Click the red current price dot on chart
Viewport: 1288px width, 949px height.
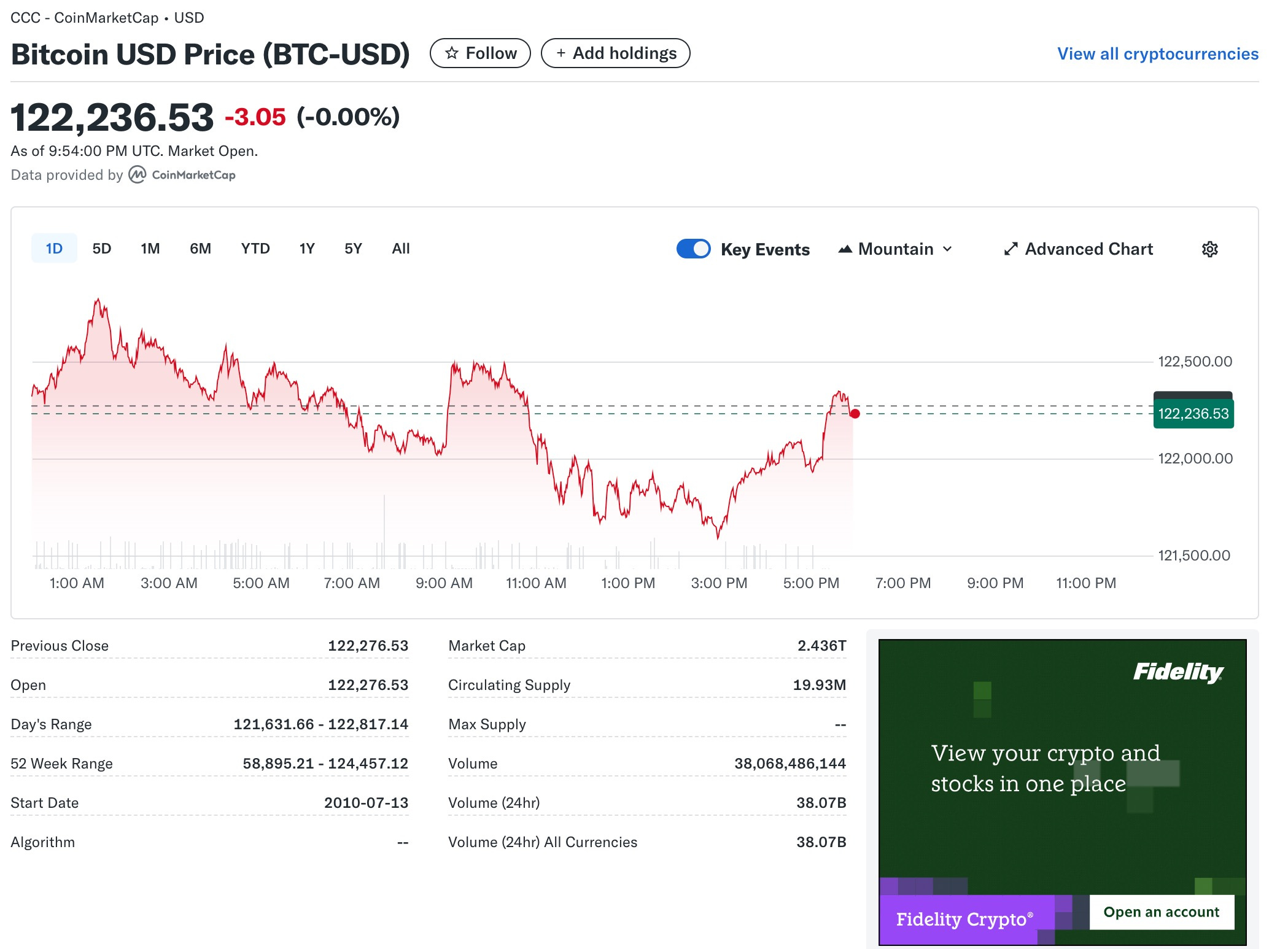tap(855, 414)
